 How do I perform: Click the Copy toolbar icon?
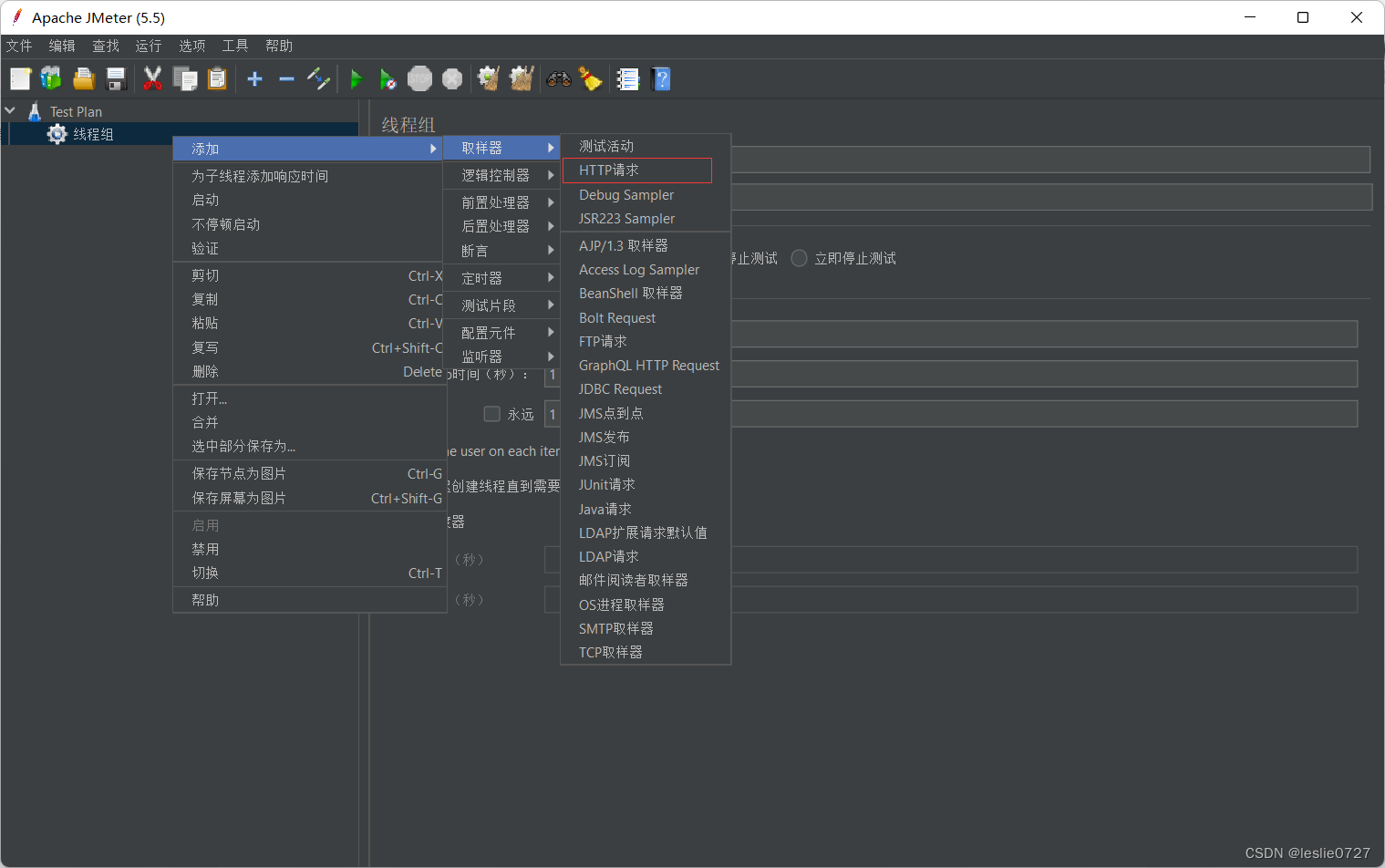click(x=185, y=79)
